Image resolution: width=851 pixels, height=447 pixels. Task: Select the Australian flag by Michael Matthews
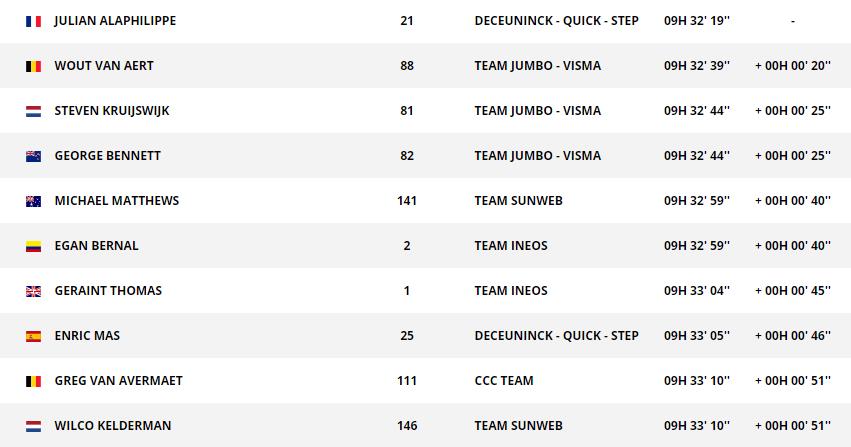33,201
